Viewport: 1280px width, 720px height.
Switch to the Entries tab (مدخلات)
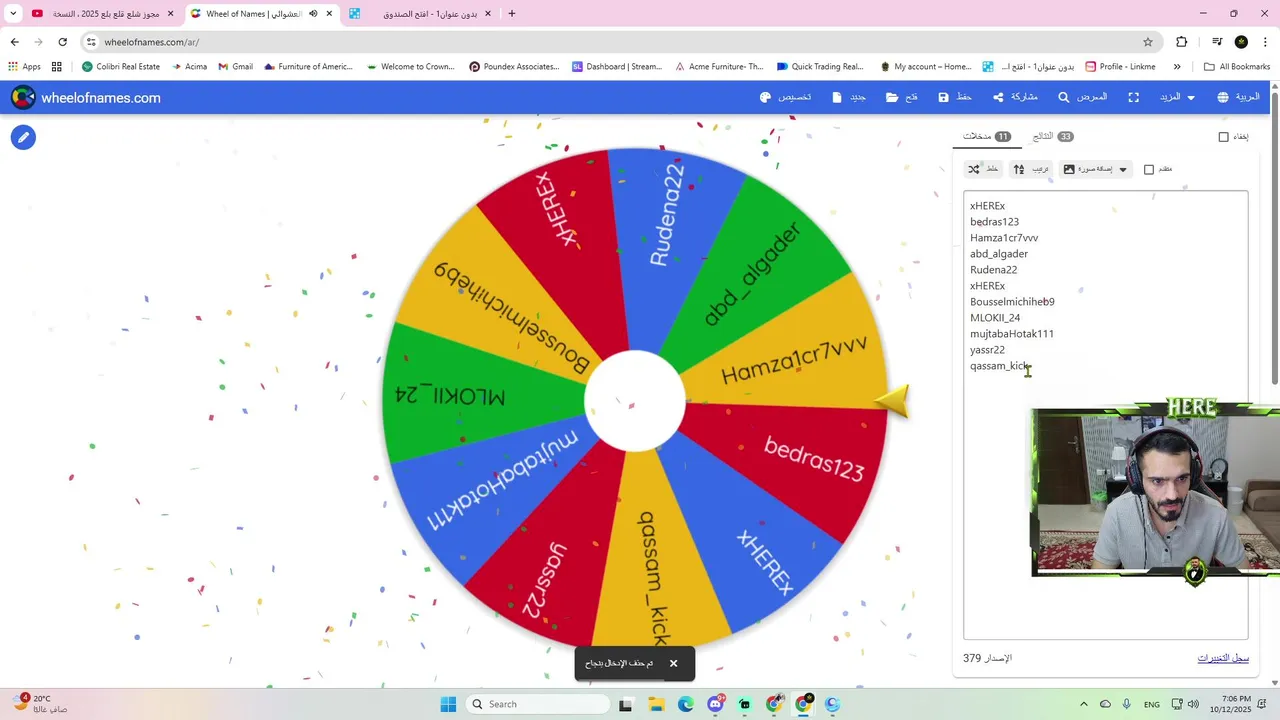tap(987, 136)
